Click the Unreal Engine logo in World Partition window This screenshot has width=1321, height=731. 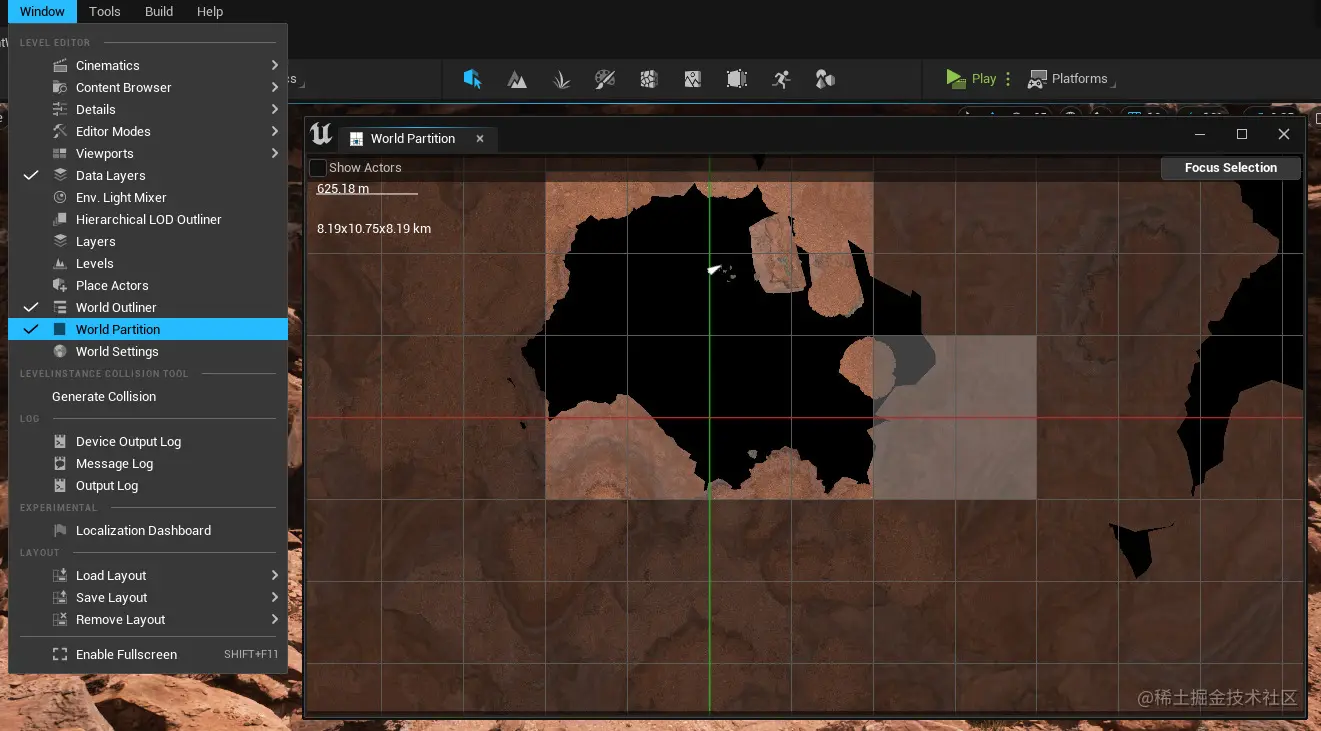[321, 135]
